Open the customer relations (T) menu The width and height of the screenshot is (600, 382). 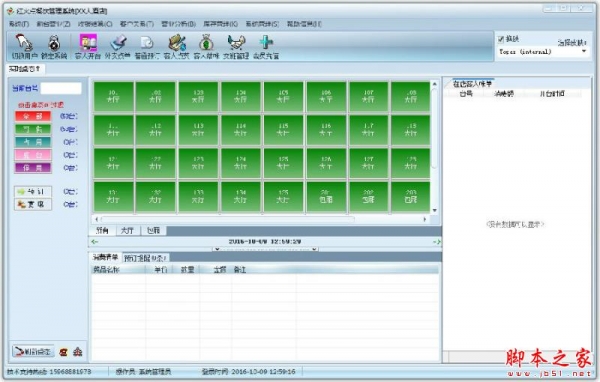point(137,24)
